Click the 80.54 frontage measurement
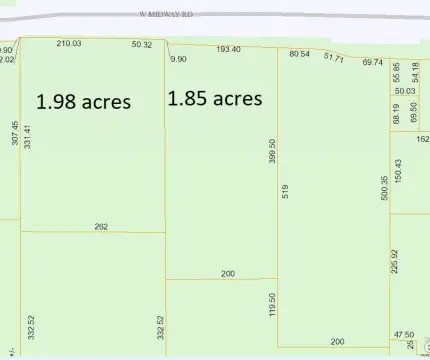This screenshot has width=430, height=360. point(300,54)
